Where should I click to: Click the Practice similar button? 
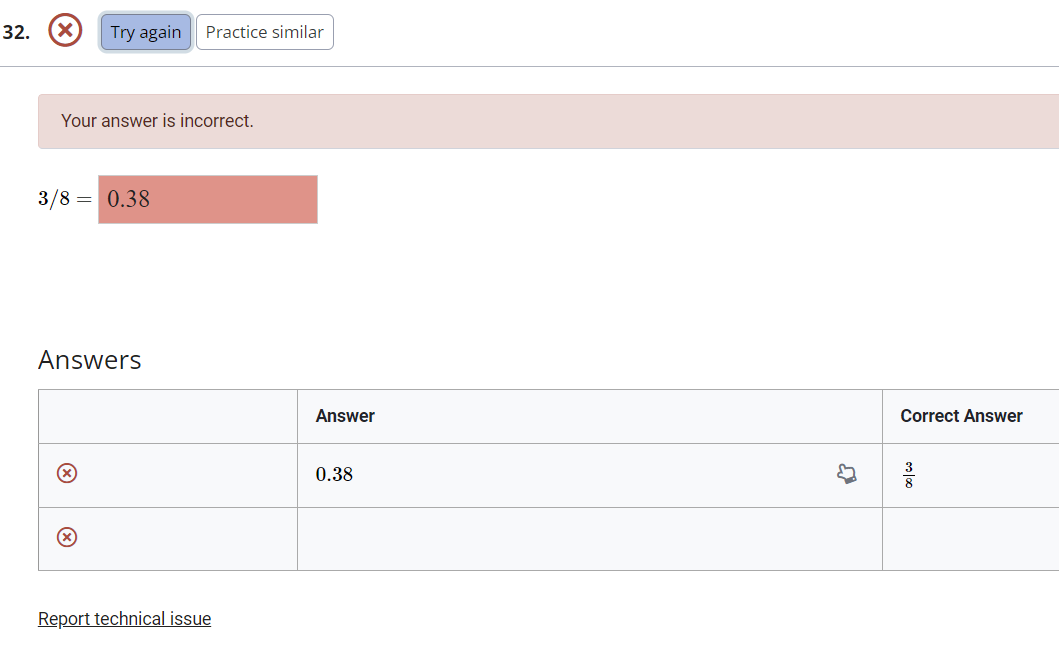click(265, 32)
